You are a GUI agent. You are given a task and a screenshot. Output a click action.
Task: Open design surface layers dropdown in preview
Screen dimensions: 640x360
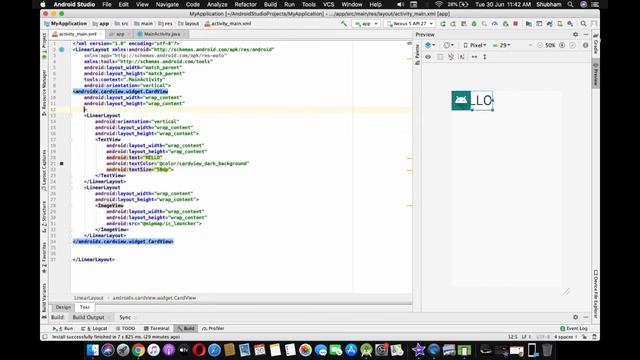(x=430, y=45)
